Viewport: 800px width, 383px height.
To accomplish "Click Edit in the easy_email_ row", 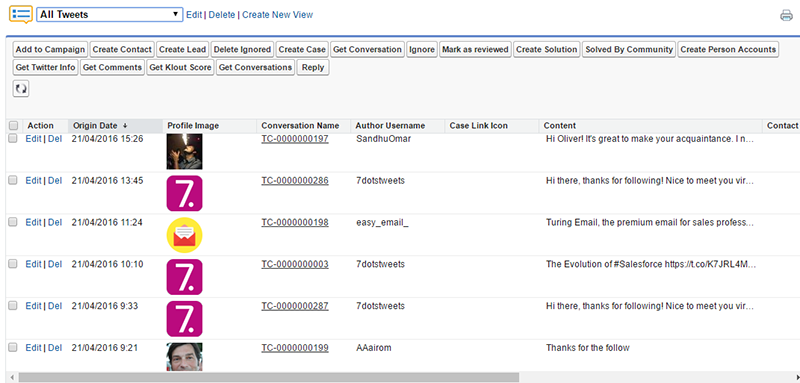I will click(x=33, y=222).
